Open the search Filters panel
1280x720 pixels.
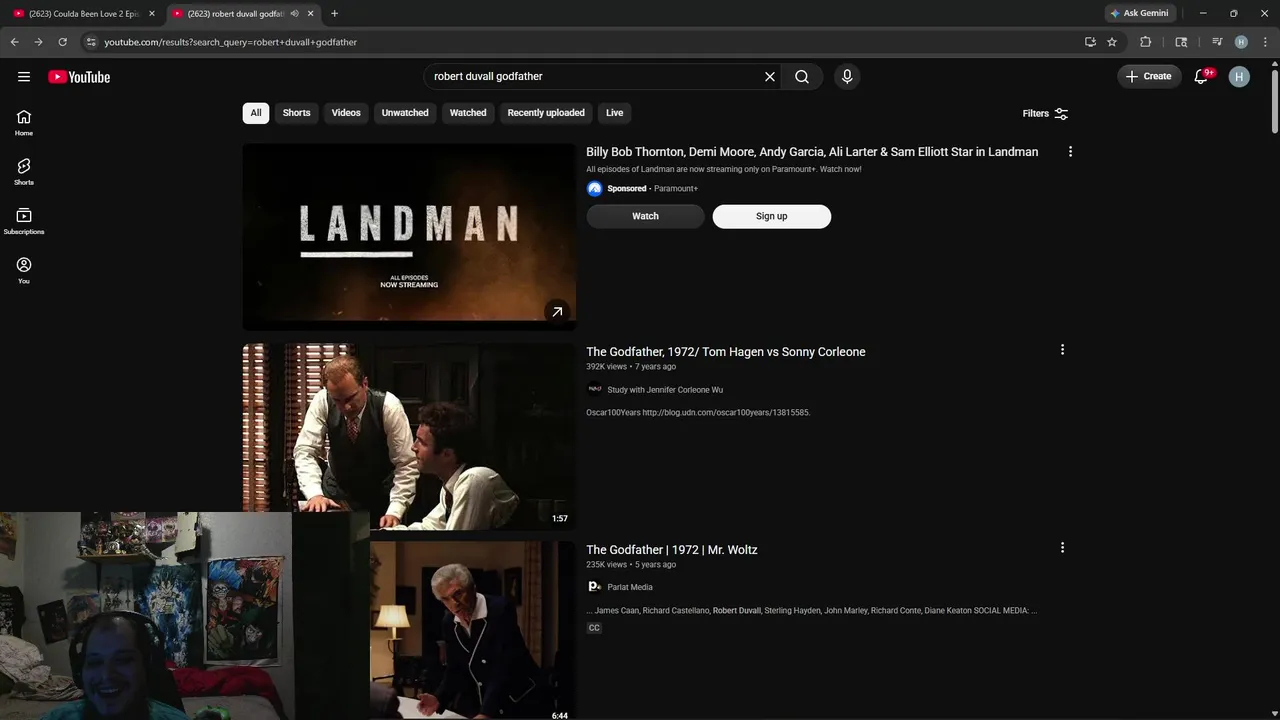1045,114
